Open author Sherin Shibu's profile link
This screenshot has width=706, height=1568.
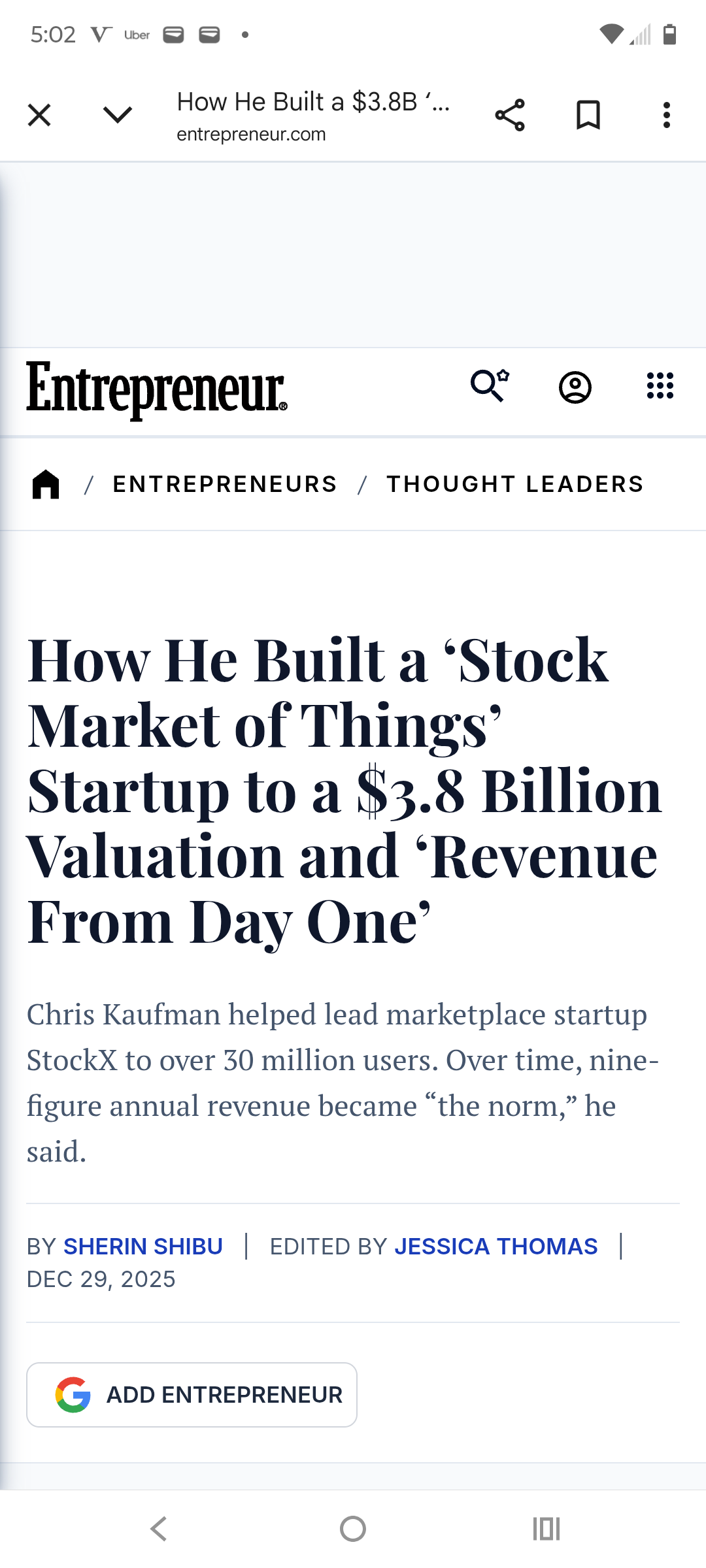click(143, 1247)
